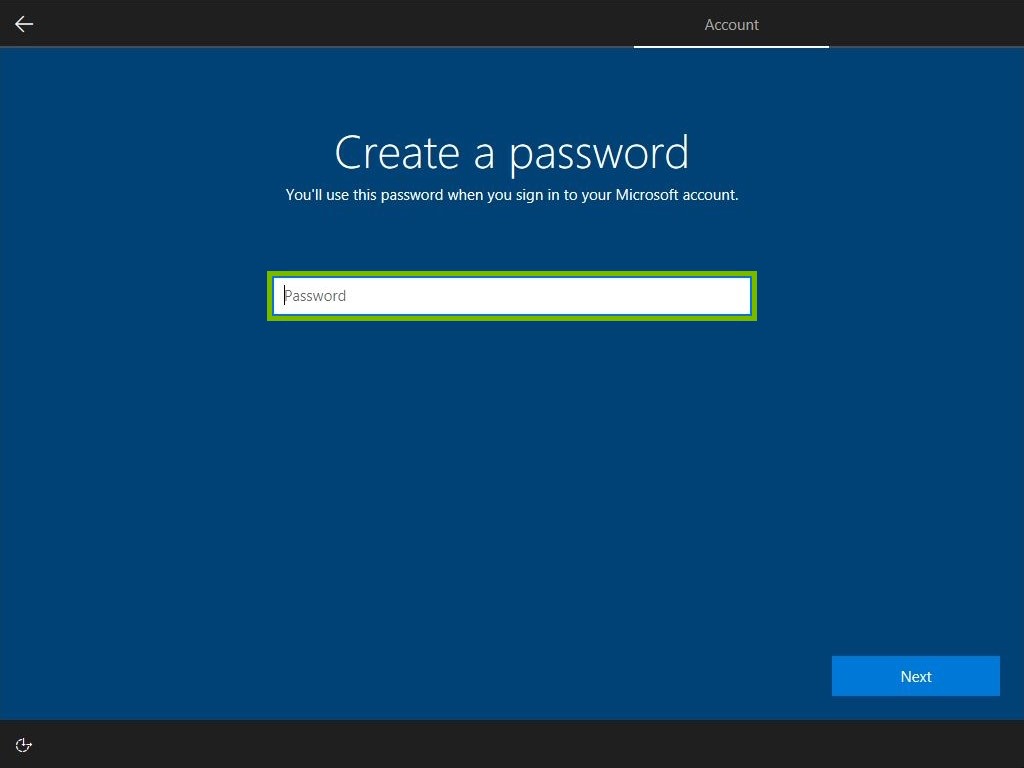Select the Microsoft account description text

click(x=512, y=195)
